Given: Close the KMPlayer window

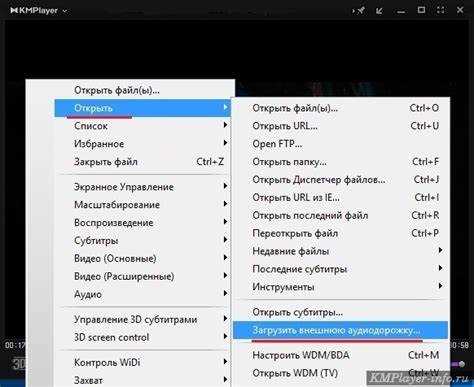Looking at the screenshot, I should coord(460,10).
